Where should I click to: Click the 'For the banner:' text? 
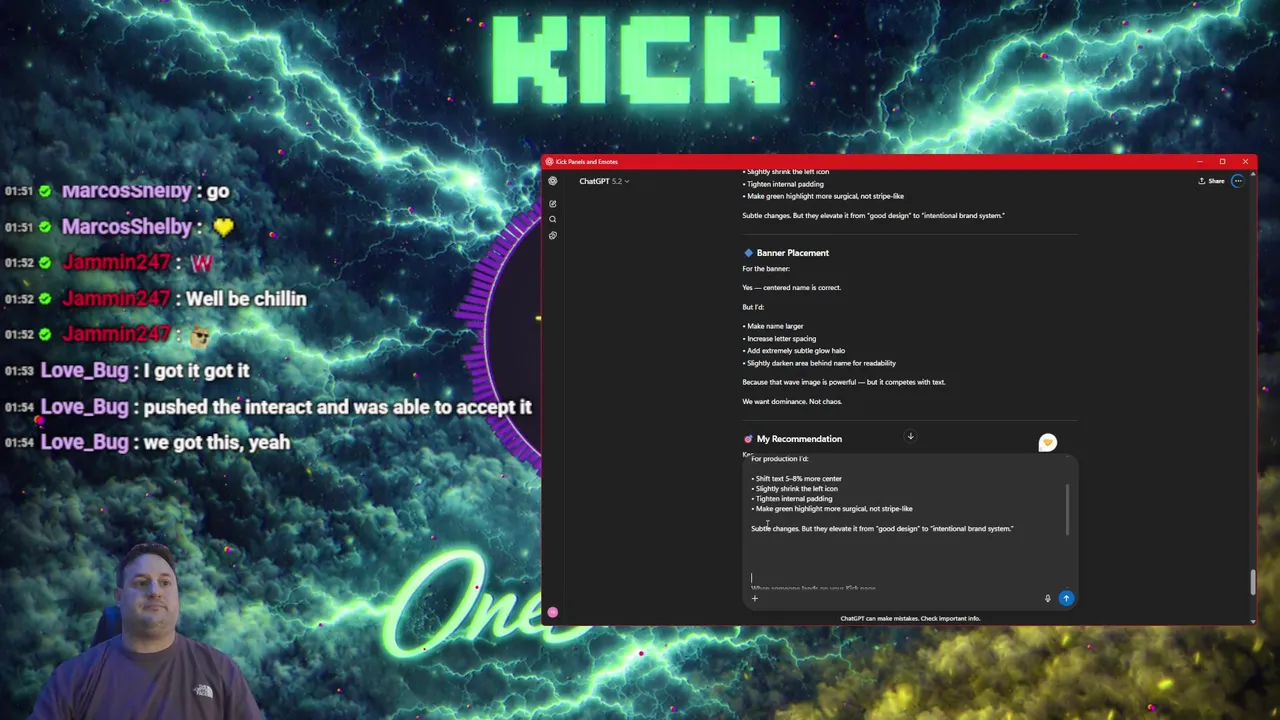(766, 269)
